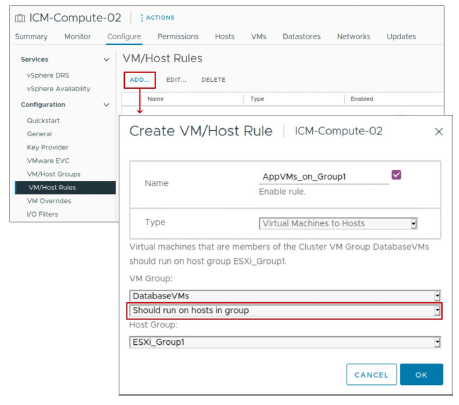Open the Should run on hosts dropdown
This screenshot has height=405, width=459.
(285, 311)
